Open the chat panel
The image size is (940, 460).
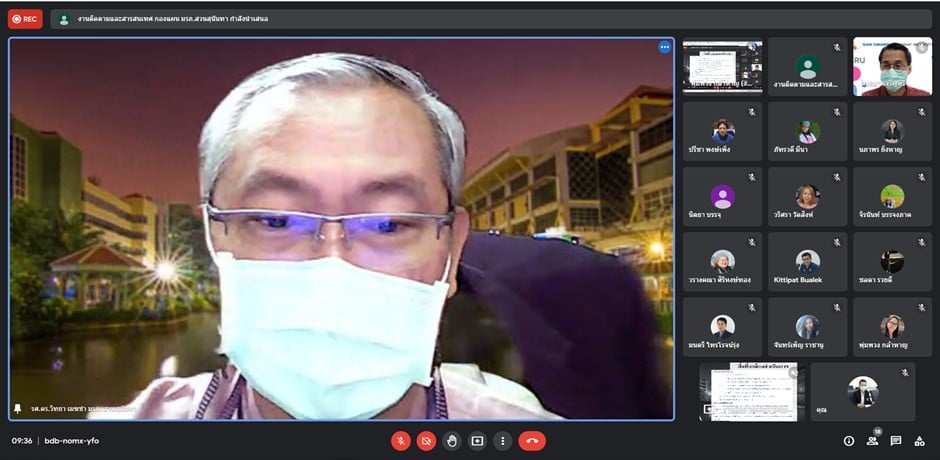(x=896, y=441)
